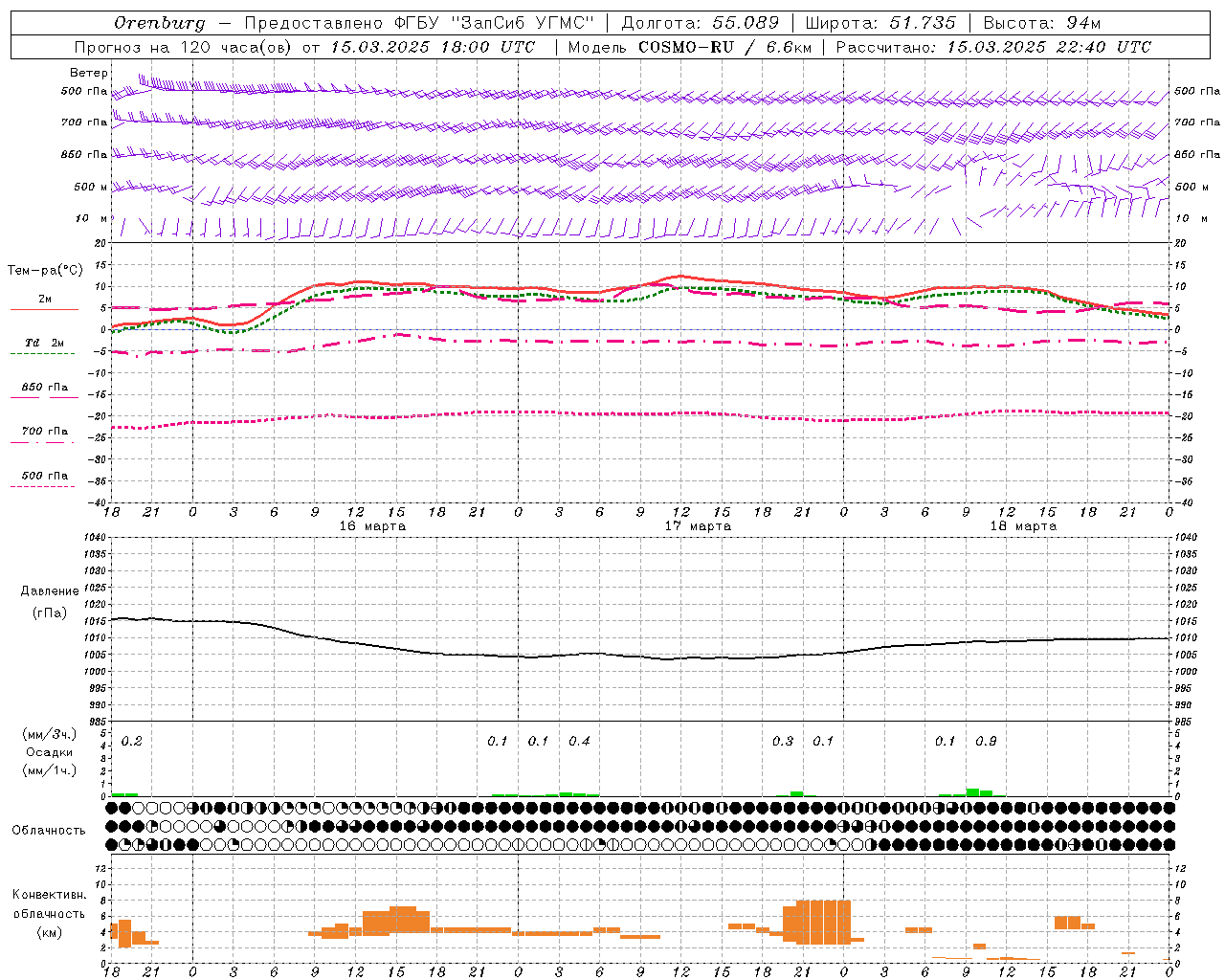
Task: Click the 'Рассчитано: 15.03.2025 22:40 UTC' timestamp
Action: 993,47
